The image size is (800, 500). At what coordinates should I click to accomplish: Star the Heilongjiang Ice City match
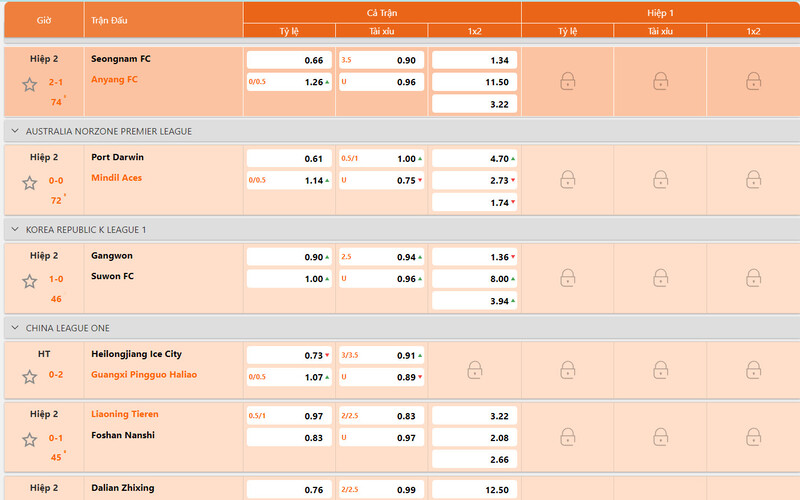[30, 377]
